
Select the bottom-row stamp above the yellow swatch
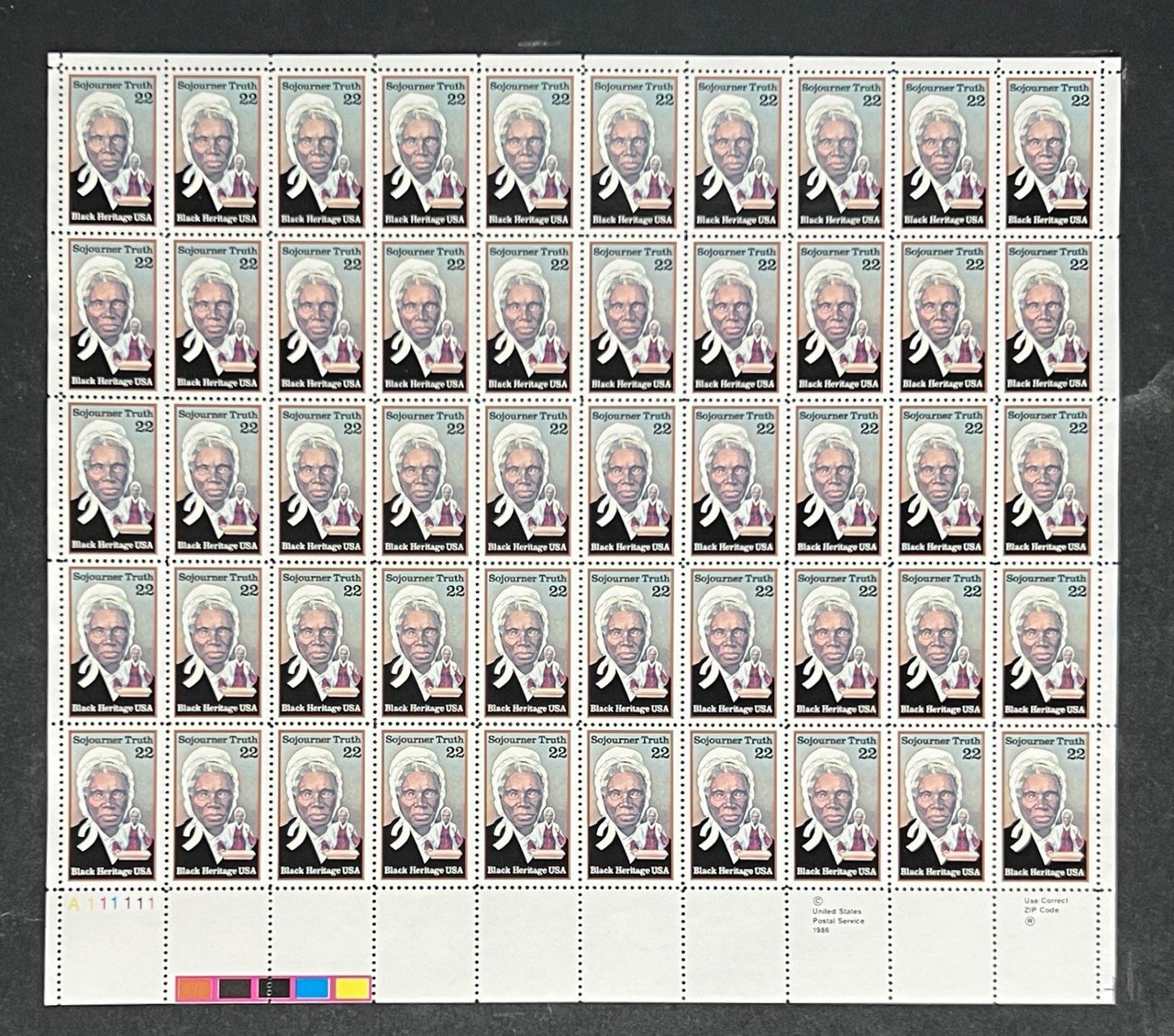coord(321,807)
